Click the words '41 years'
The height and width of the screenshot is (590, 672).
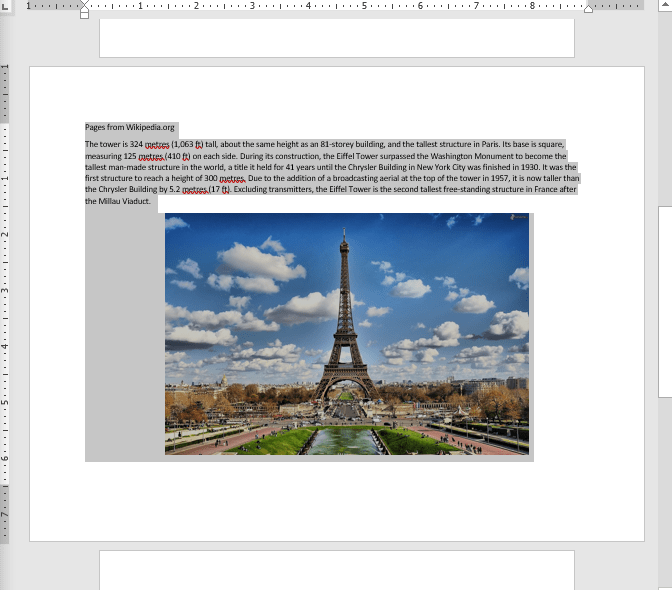coord(300,167)
